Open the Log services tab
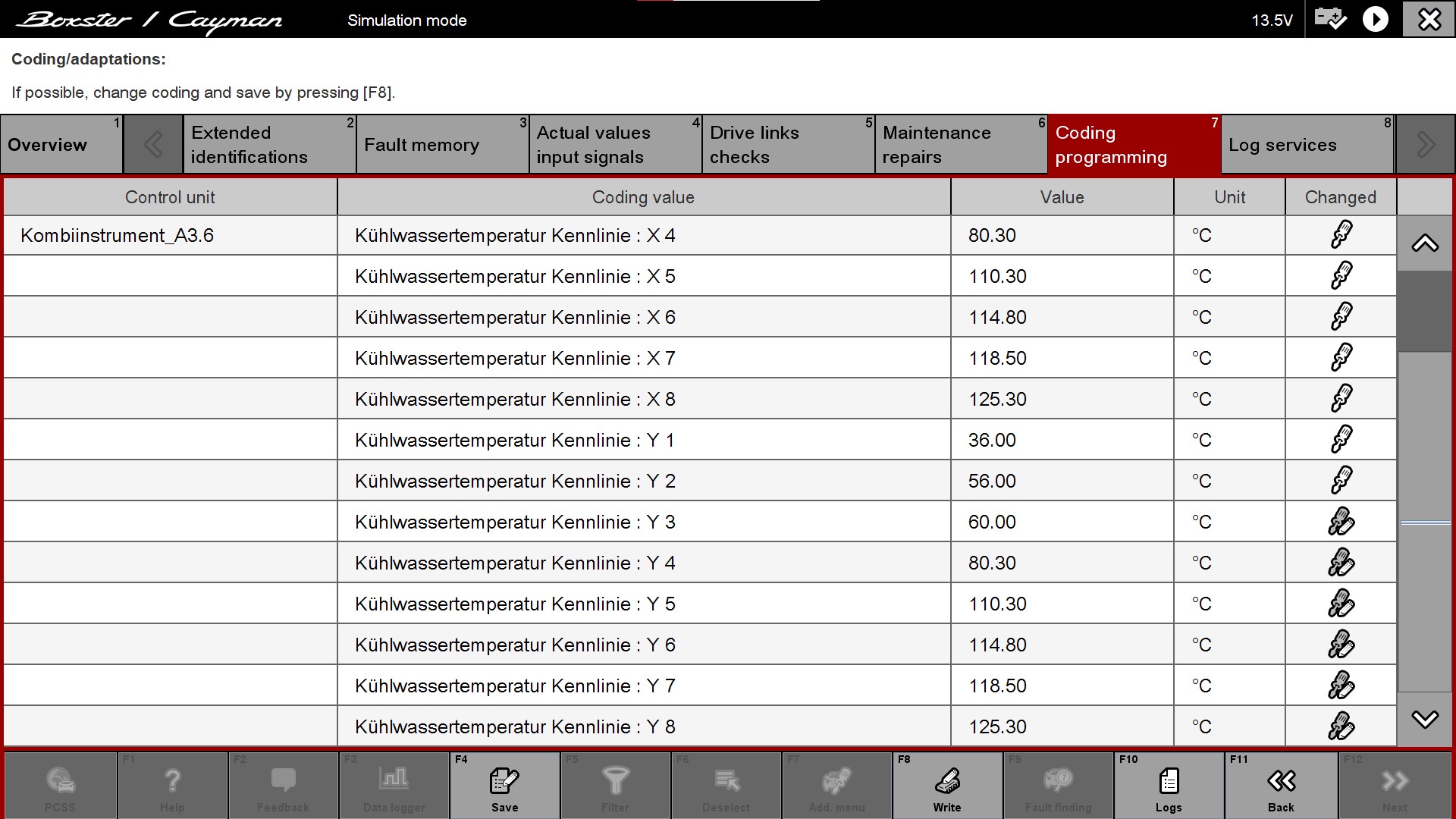The height and width of the screenshot is (819, 1456). coord(1307,145)
